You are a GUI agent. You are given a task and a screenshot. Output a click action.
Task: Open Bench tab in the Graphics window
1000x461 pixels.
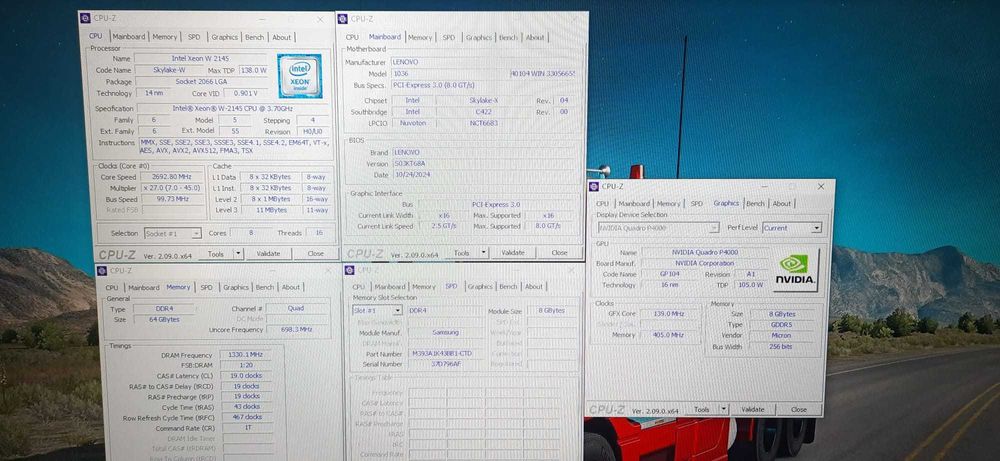(756, 203)
